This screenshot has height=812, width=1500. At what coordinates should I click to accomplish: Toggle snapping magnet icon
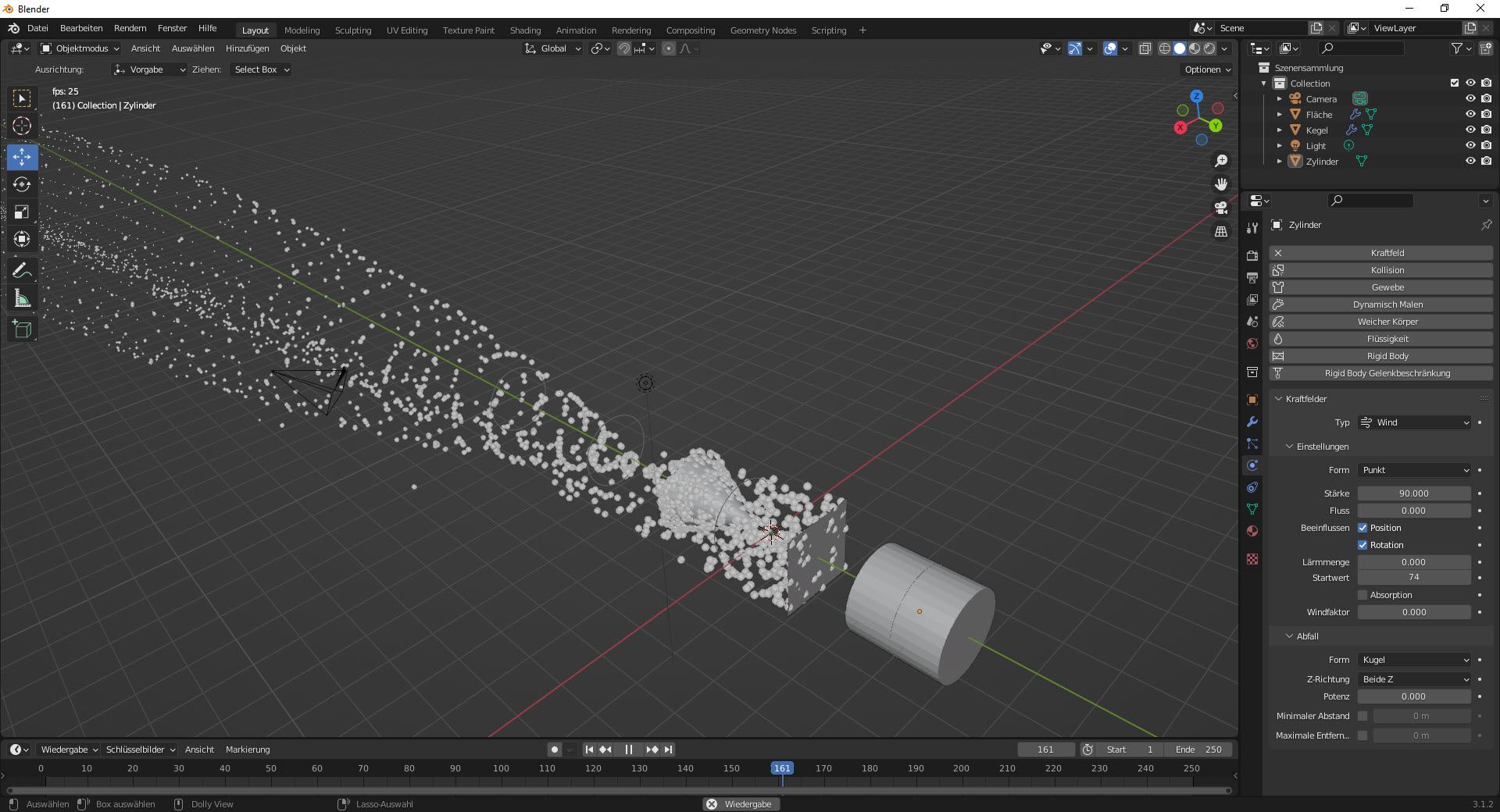(x=624, y=48)
